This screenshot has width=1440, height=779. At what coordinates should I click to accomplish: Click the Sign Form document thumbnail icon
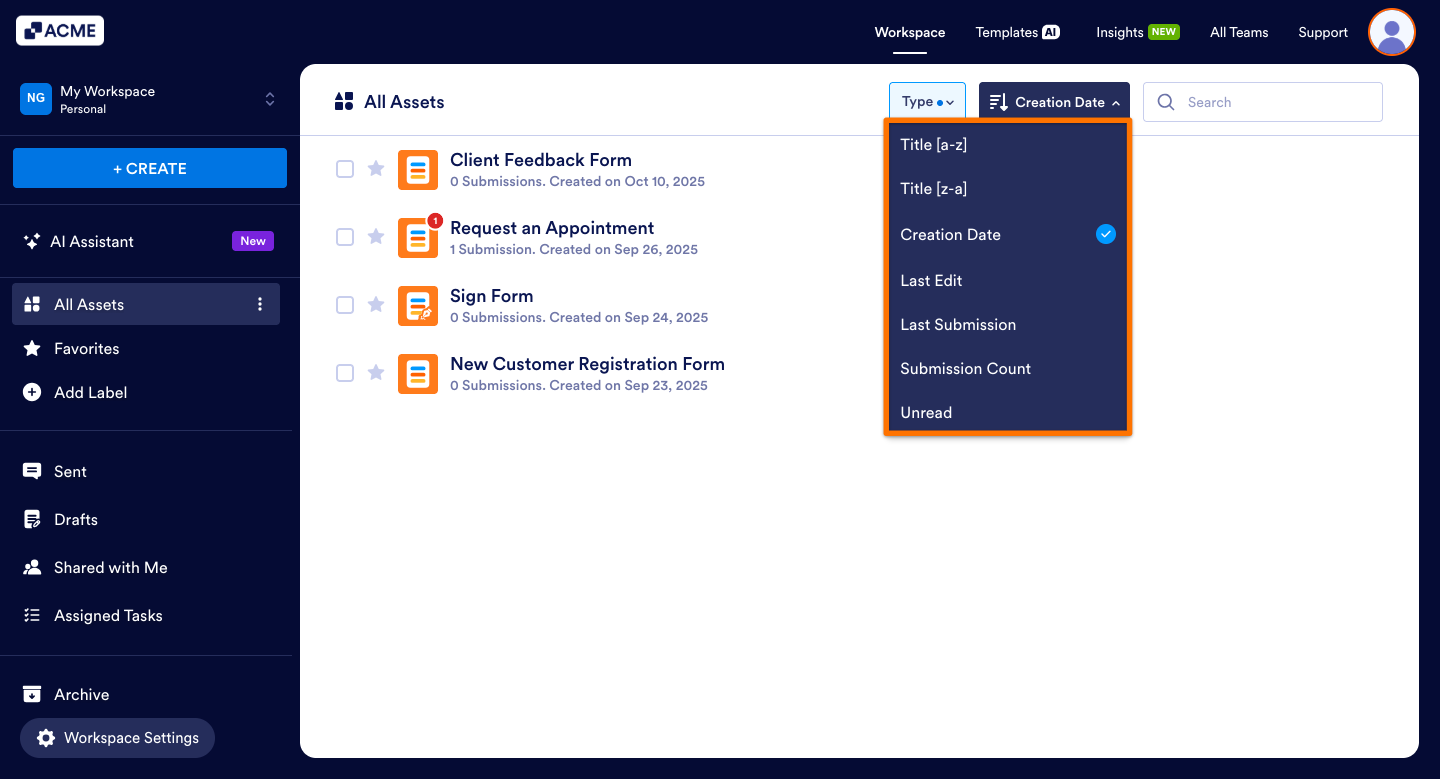click(418, 305)
